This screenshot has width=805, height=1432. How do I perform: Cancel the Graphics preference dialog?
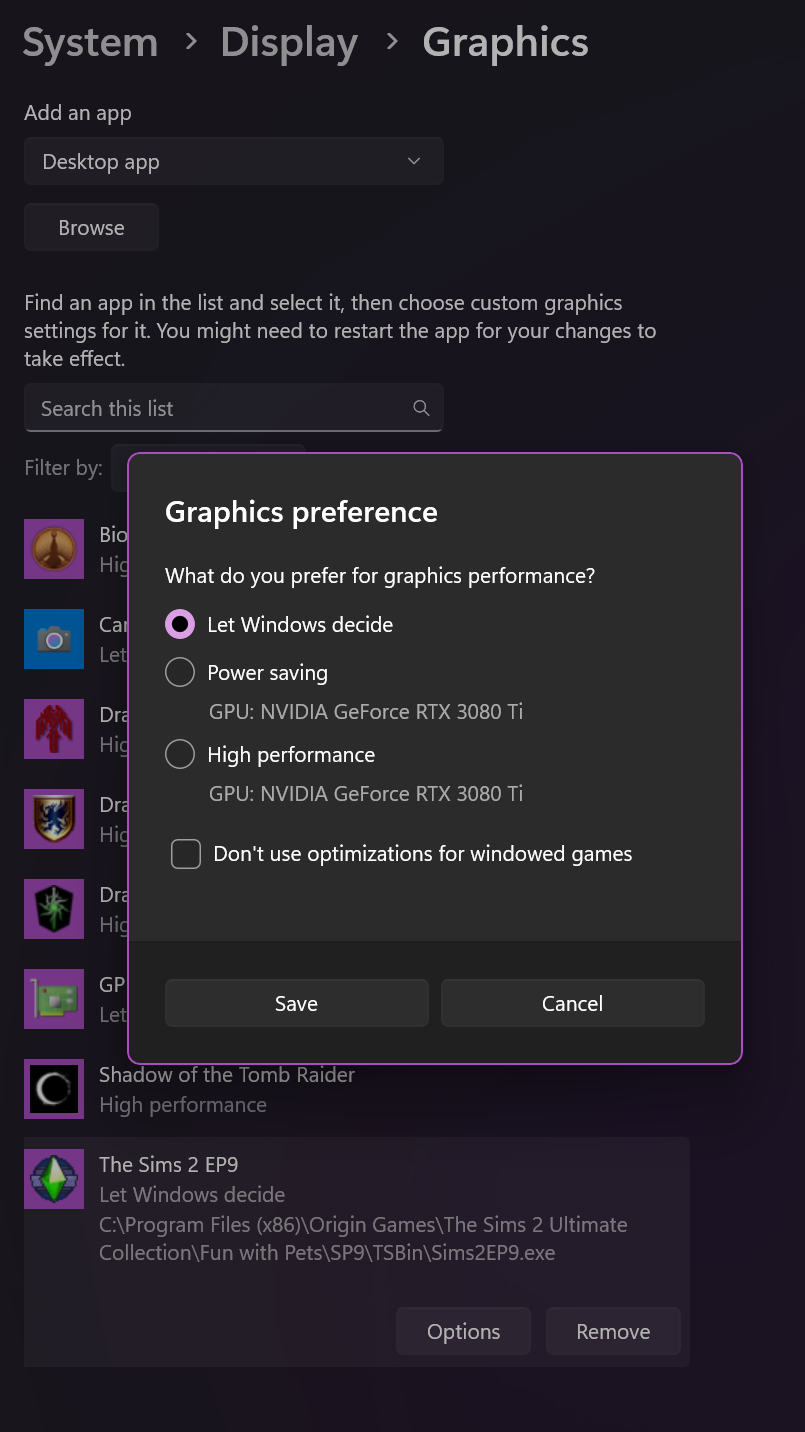(x=572, y=1003)
